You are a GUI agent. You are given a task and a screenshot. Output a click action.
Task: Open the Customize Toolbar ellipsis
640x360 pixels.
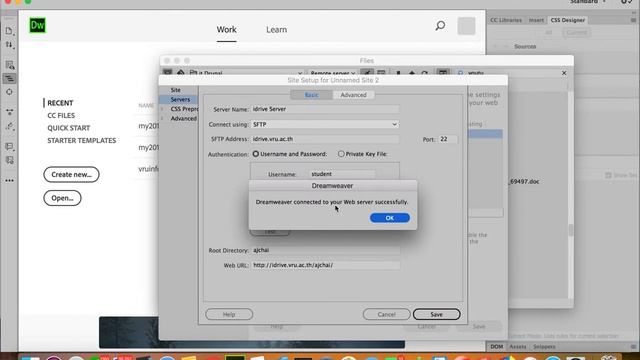9,180
